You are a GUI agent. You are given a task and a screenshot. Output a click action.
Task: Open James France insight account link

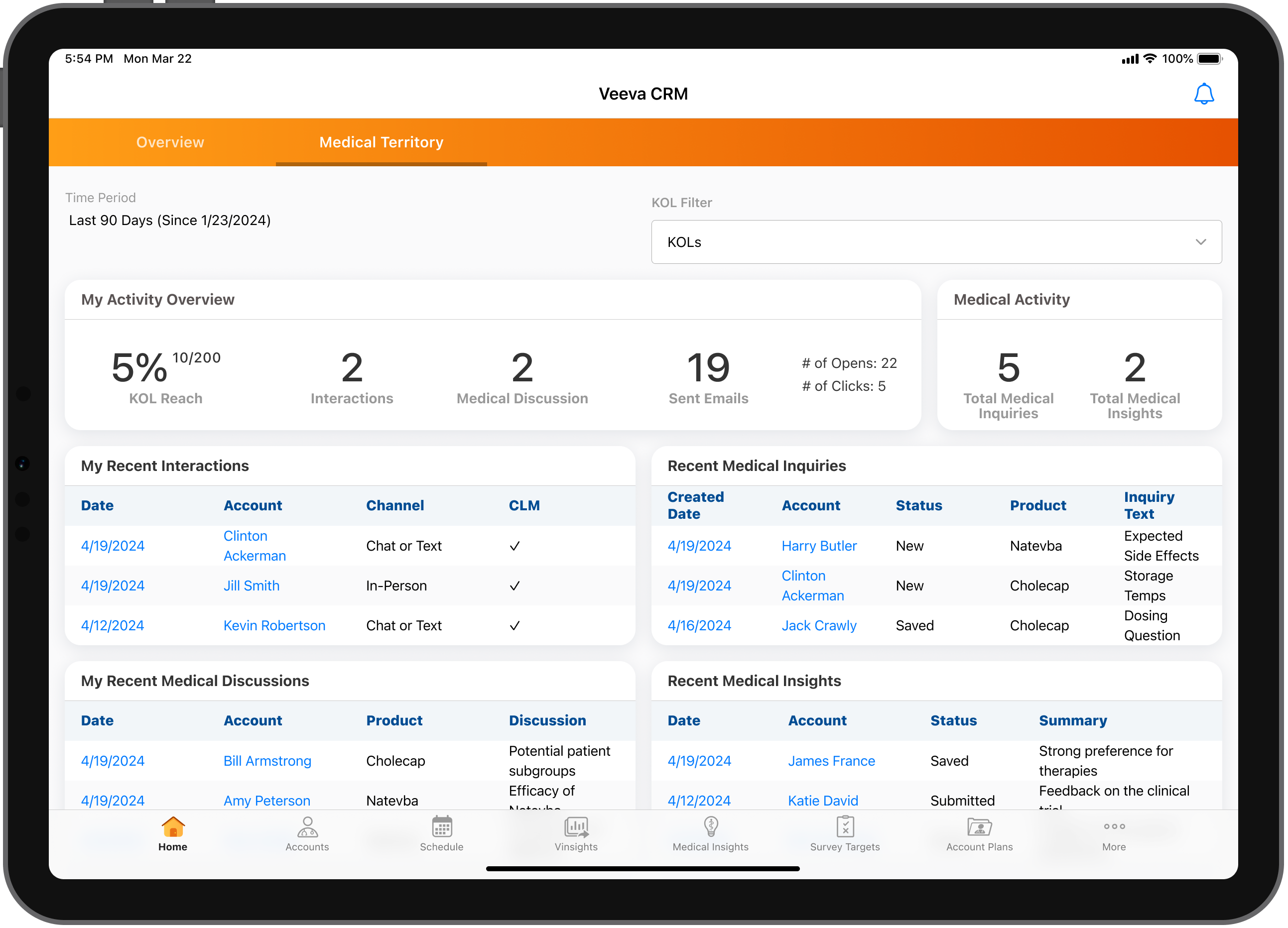coord(831,761)
